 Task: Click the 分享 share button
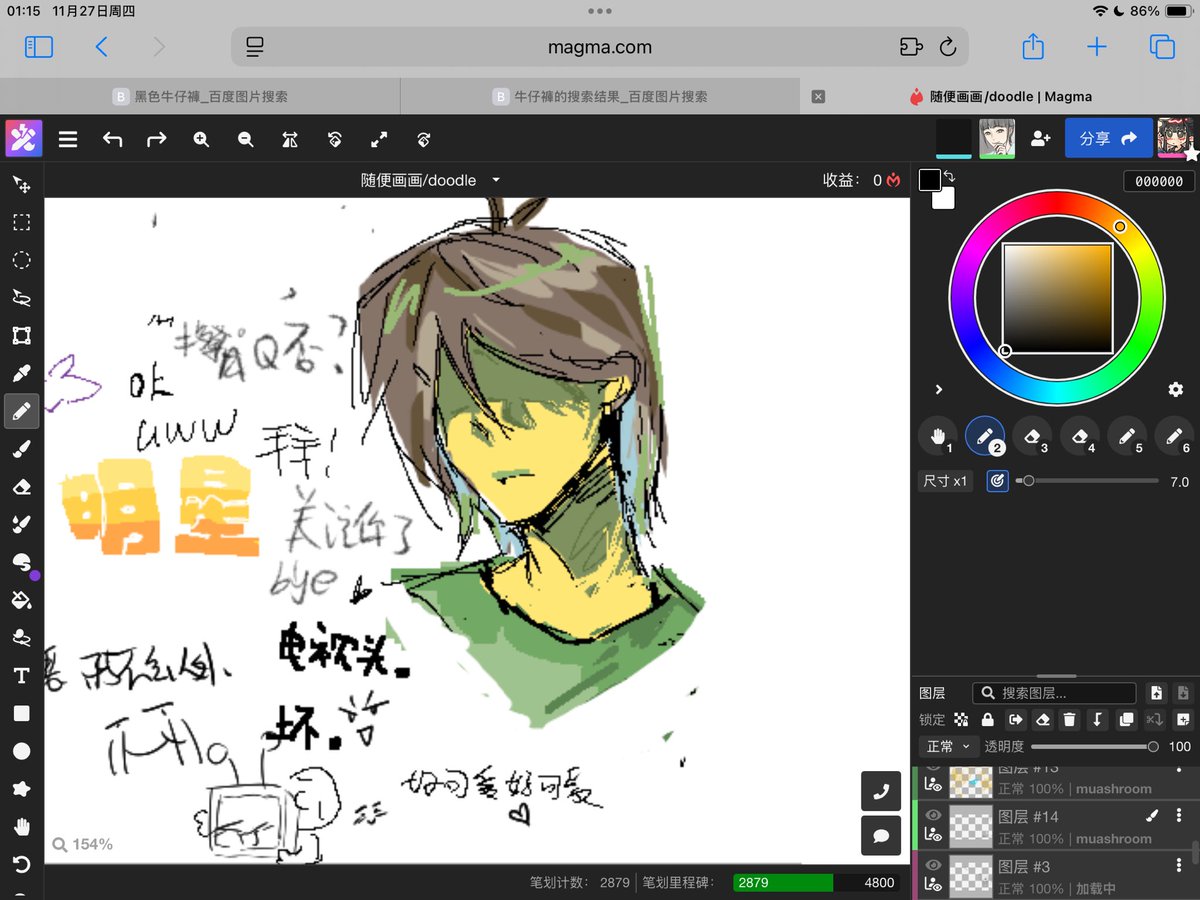[1108, 139]
